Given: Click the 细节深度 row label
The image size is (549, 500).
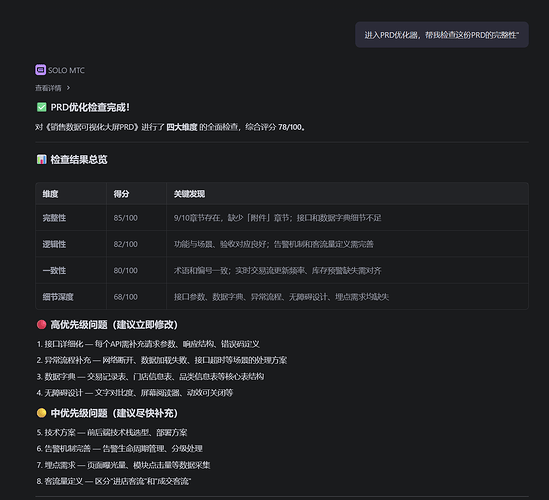Looking at the screenshot, I should pos(58,297).
